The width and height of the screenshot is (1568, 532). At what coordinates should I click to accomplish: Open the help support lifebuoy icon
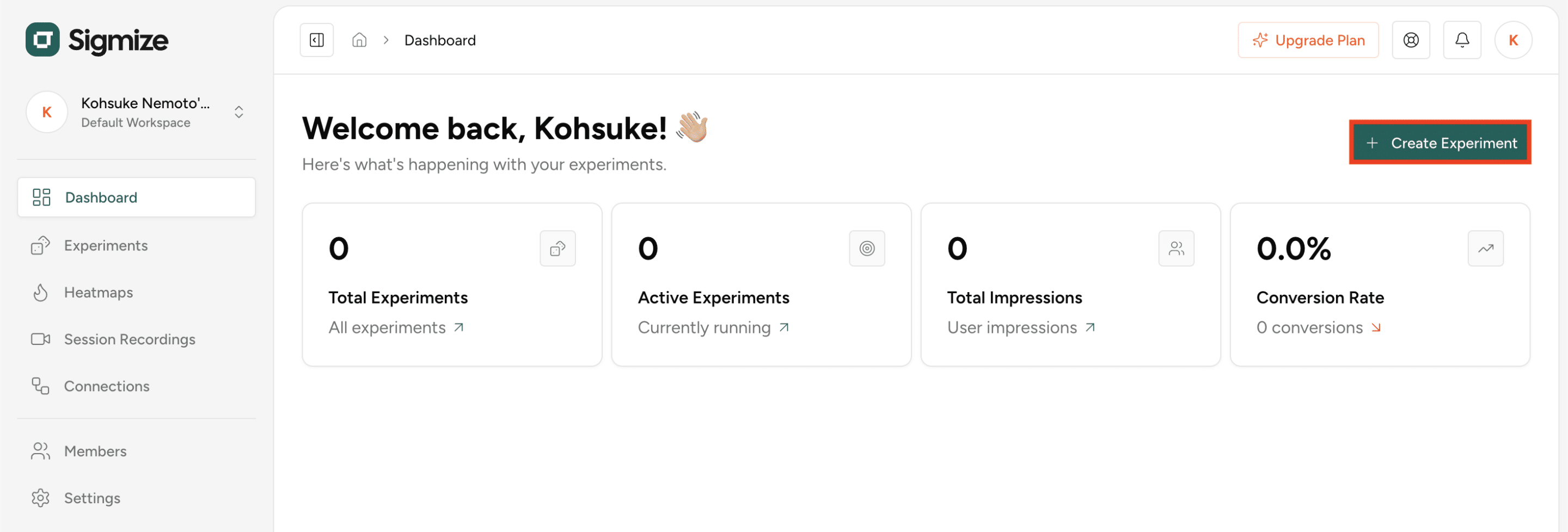(1410, 40)
